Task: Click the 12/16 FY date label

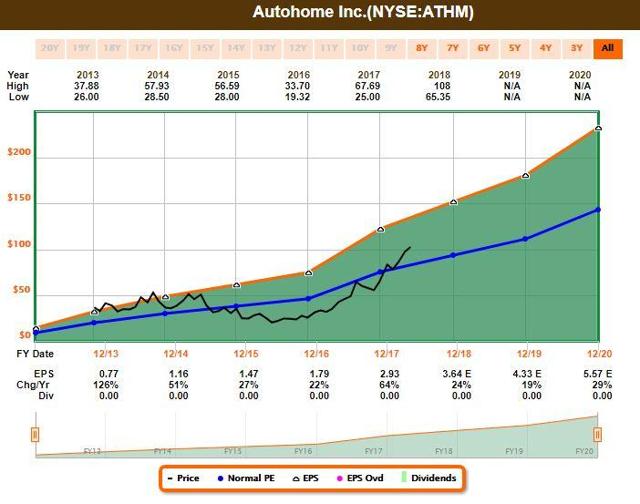Action: click(x=316, y=353)
